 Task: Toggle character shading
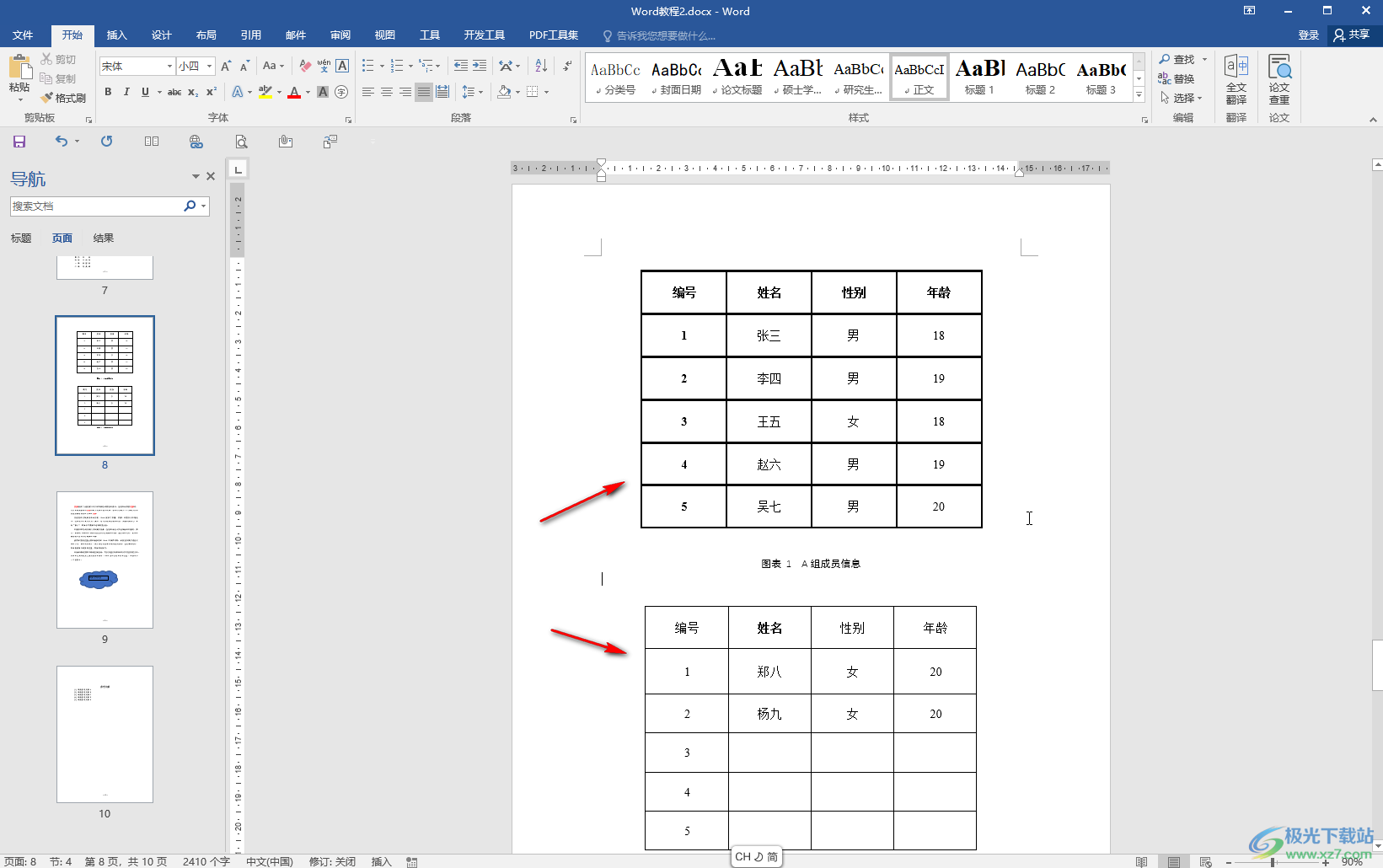tap(322, 92)
